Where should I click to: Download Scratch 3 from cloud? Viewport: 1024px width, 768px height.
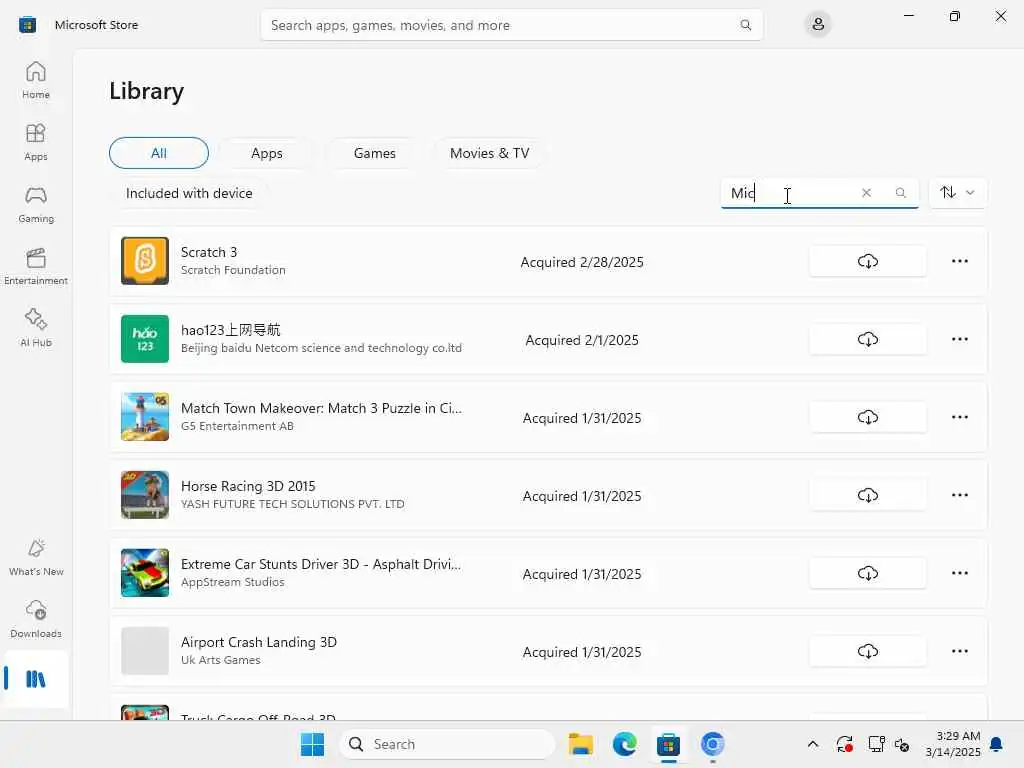point(867,261)
